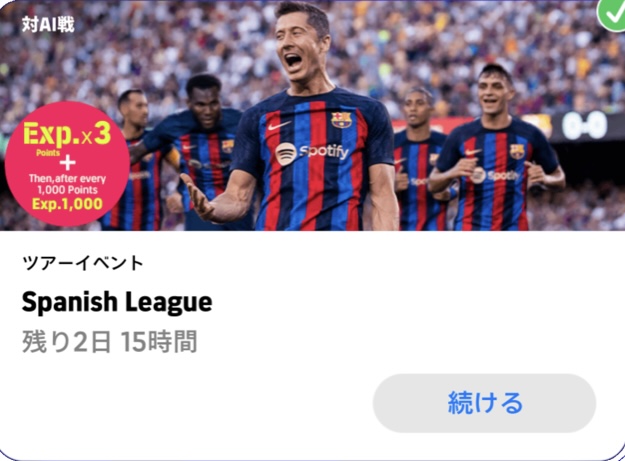Open the Spanish League event title
Screen dimensions: 625x461
(117, 302)
